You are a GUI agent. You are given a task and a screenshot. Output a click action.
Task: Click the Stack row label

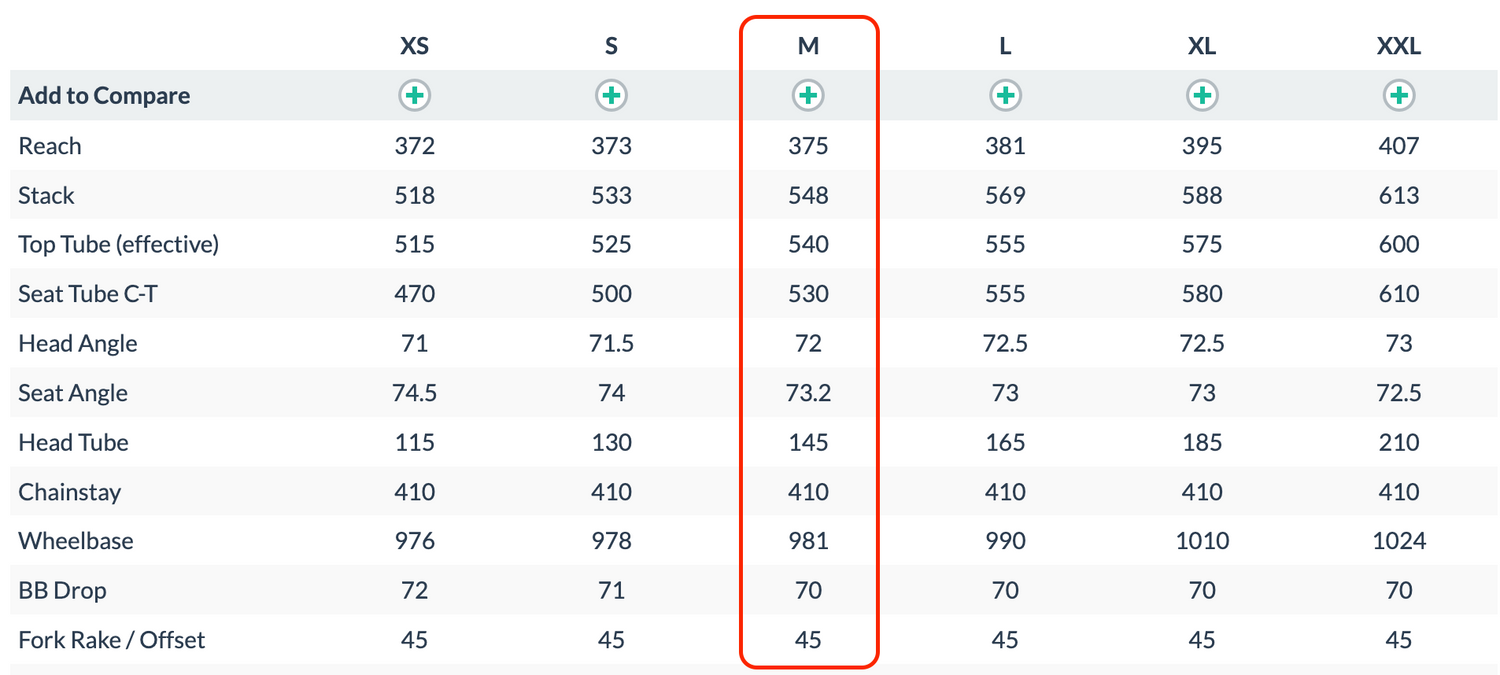(46, 195)
